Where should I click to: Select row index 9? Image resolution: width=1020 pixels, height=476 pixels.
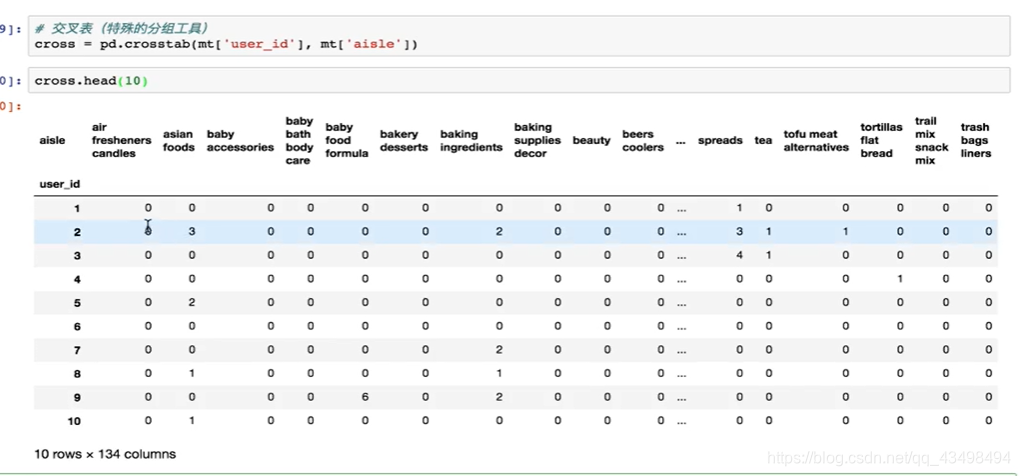[x=77, y=397]
